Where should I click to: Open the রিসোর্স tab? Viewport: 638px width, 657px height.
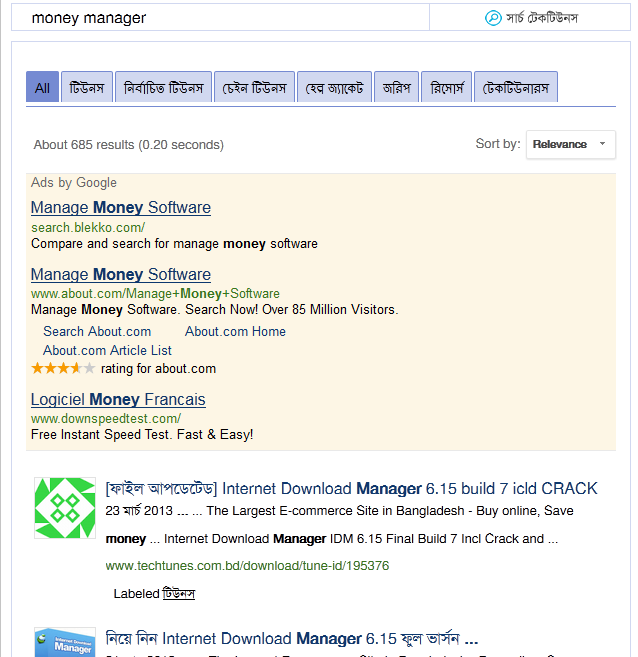coord(447,87)
